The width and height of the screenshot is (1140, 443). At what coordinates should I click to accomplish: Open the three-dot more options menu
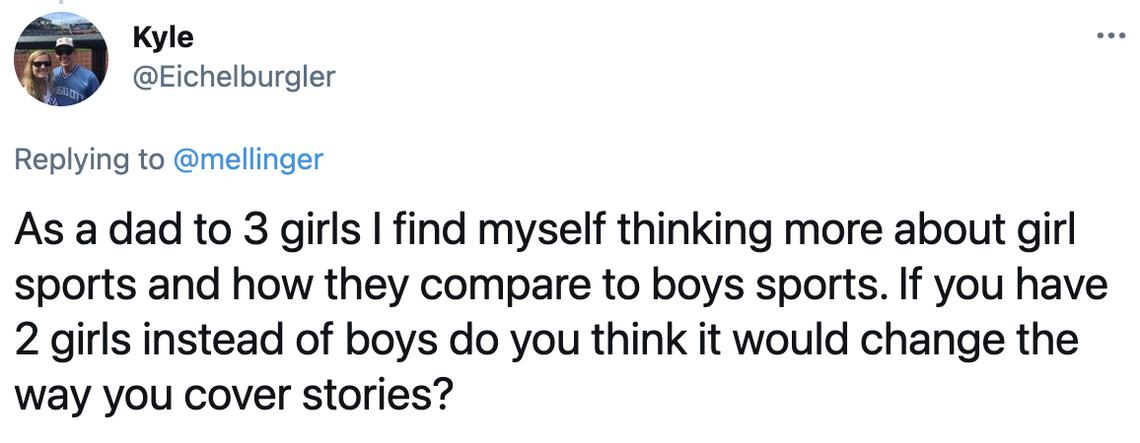[1111, 37]
